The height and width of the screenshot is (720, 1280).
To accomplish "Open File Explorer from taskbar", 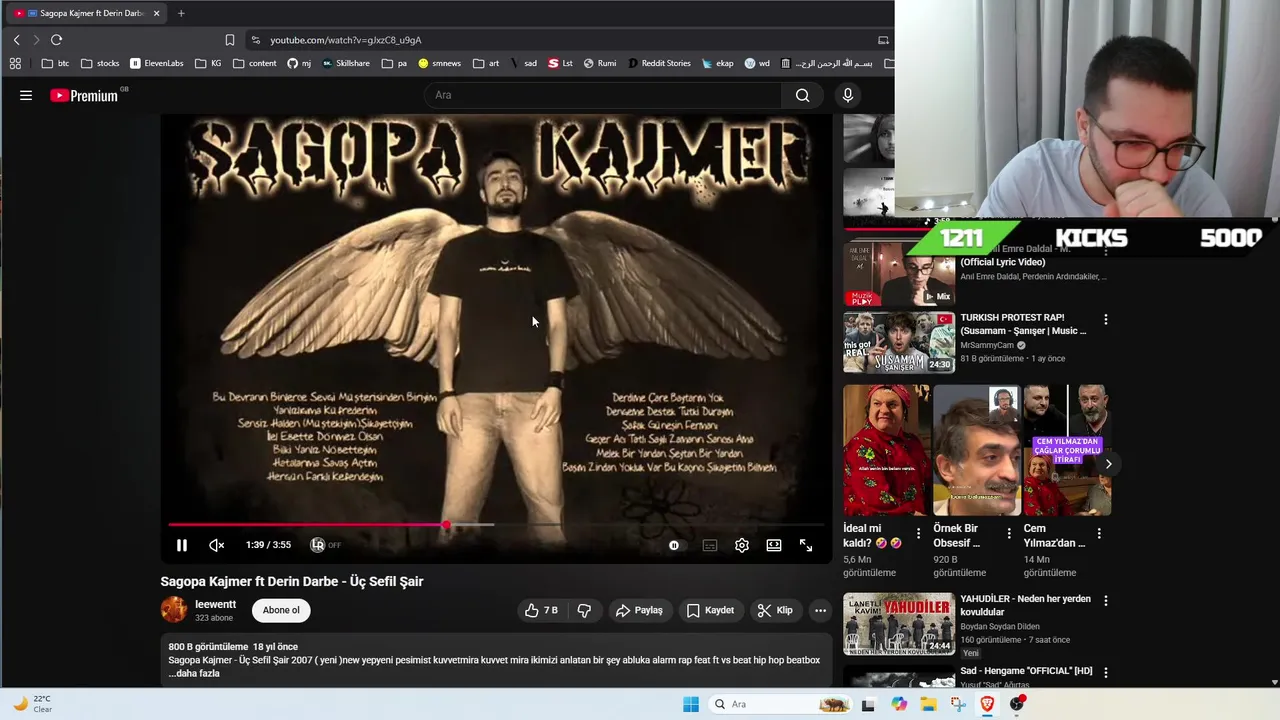I will [928, 704].
